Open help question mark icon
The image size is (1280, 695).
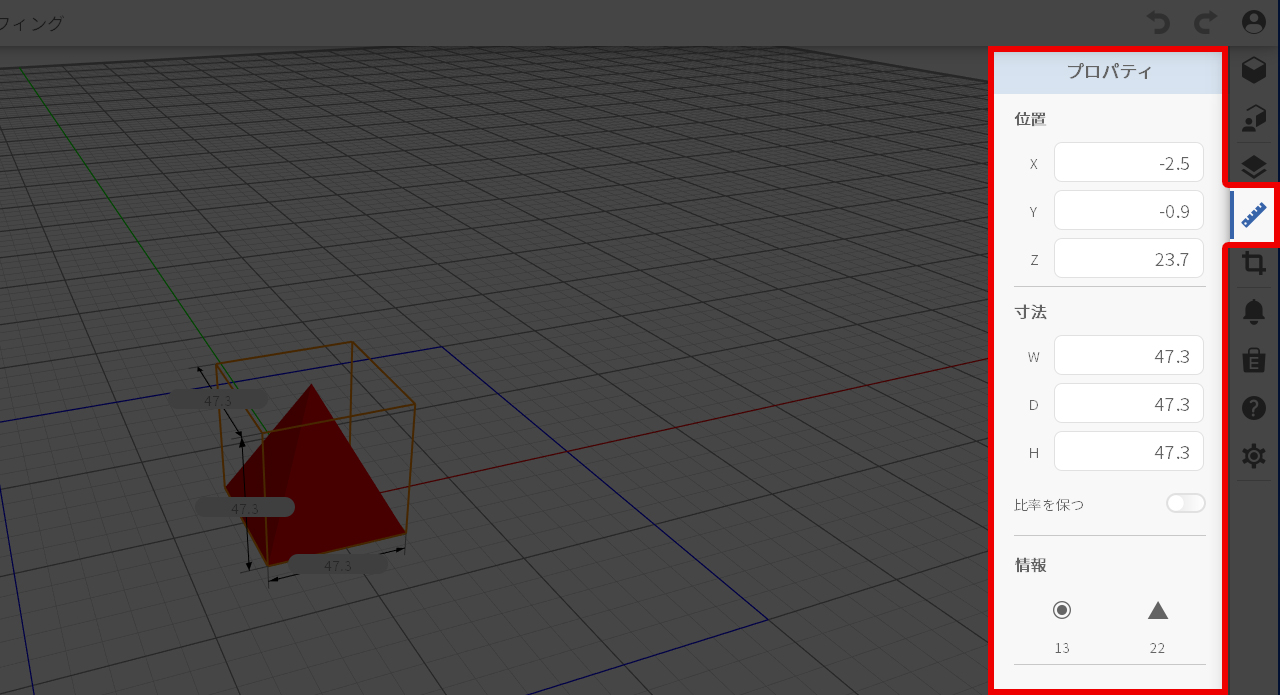pos(1254,408)
